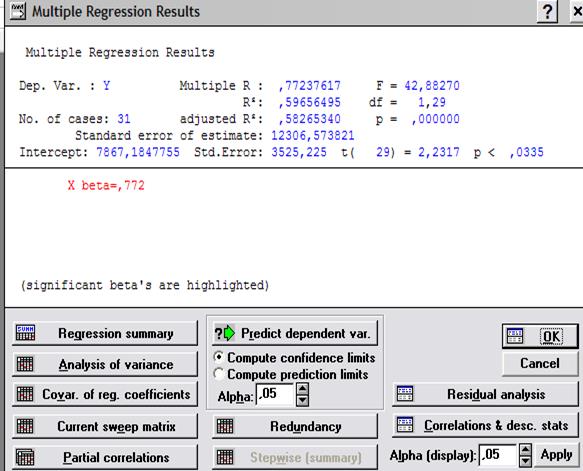583x471 pixels.
Task: Select Compute prediction limits option
Action: tap(219, 374)
